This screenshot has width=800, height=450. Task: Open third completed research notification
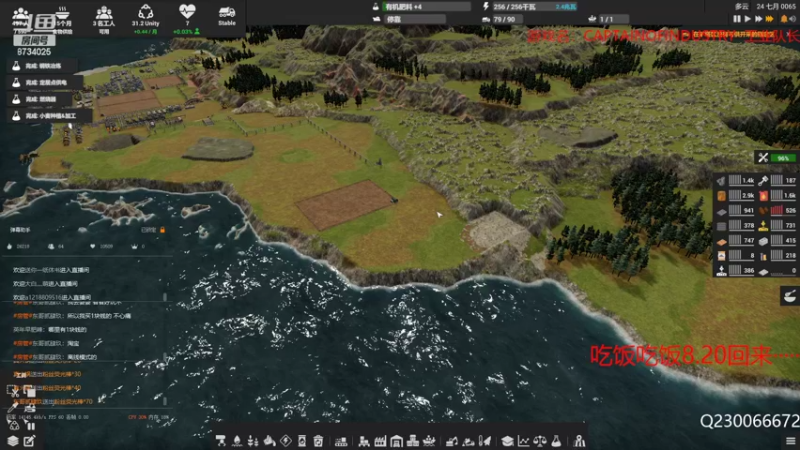pos(40,99)
